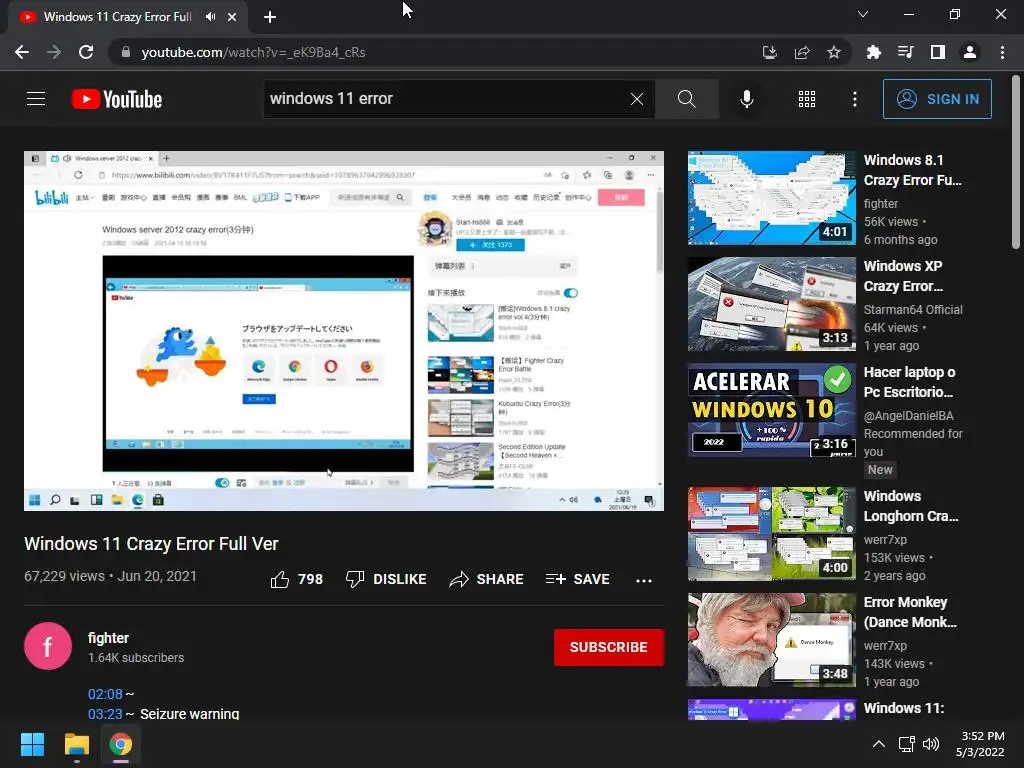The height and width of the screenshot is (768, 1024).
Task: Open Chrome media controls icon
Action: [905, 52]
